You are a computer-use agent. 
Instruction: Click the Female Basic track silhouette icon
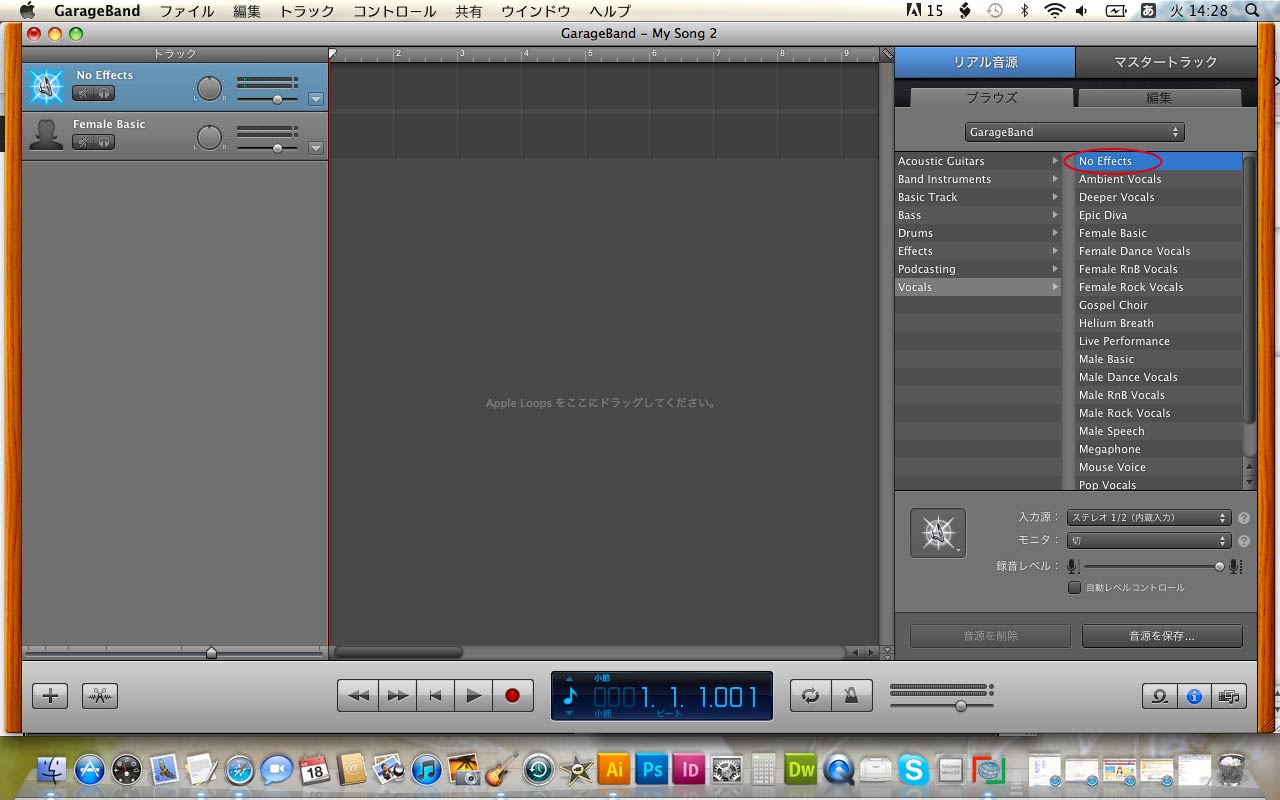click(46, 135)
